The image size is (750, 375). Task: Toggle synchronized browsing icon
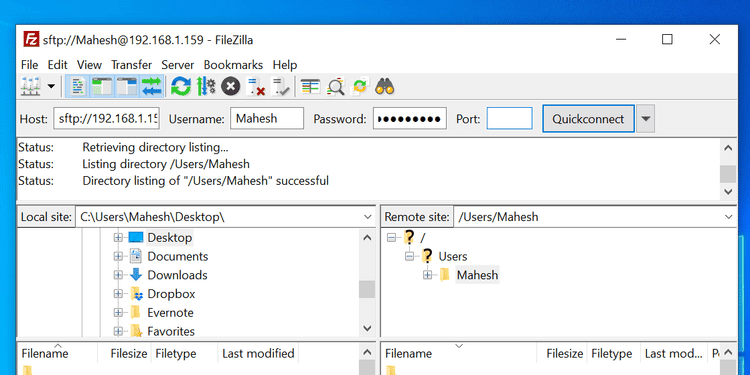click(x=360, y=87)
